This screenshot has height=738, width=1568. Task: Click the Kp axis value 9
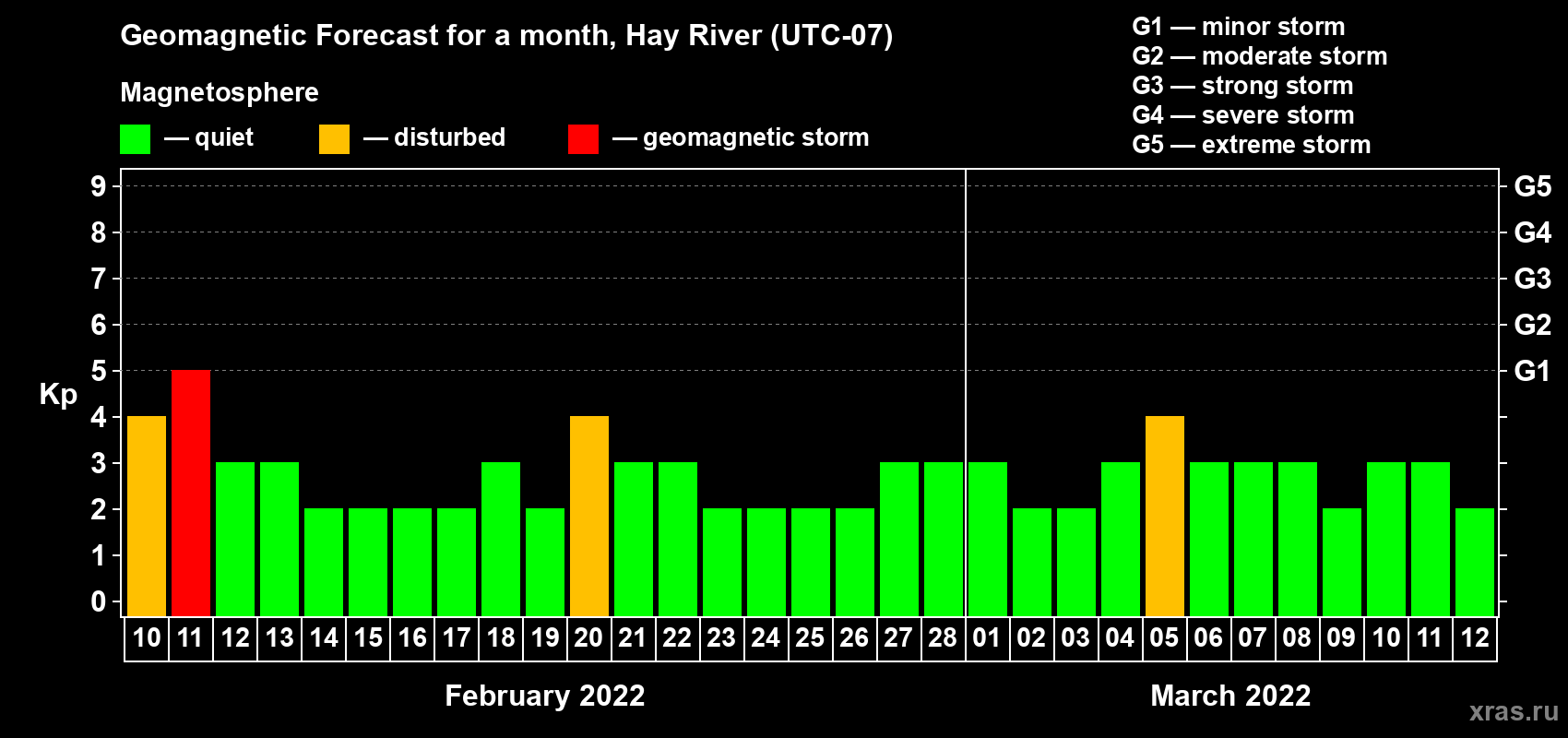click(x=98, y=186)
